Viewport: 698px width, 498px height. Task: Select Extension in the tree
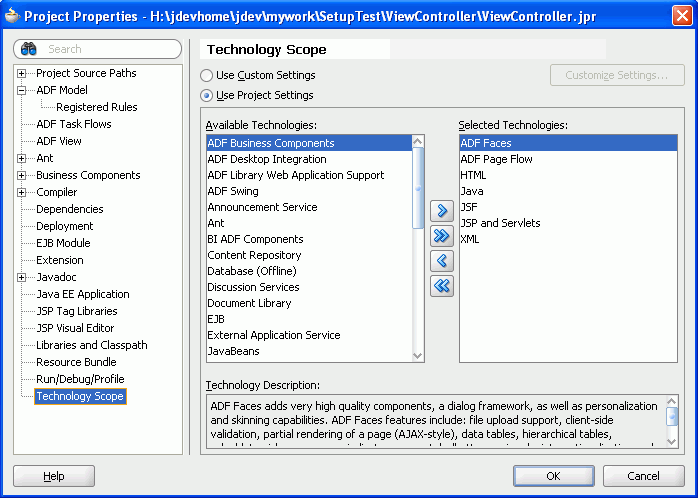(60, 260)
